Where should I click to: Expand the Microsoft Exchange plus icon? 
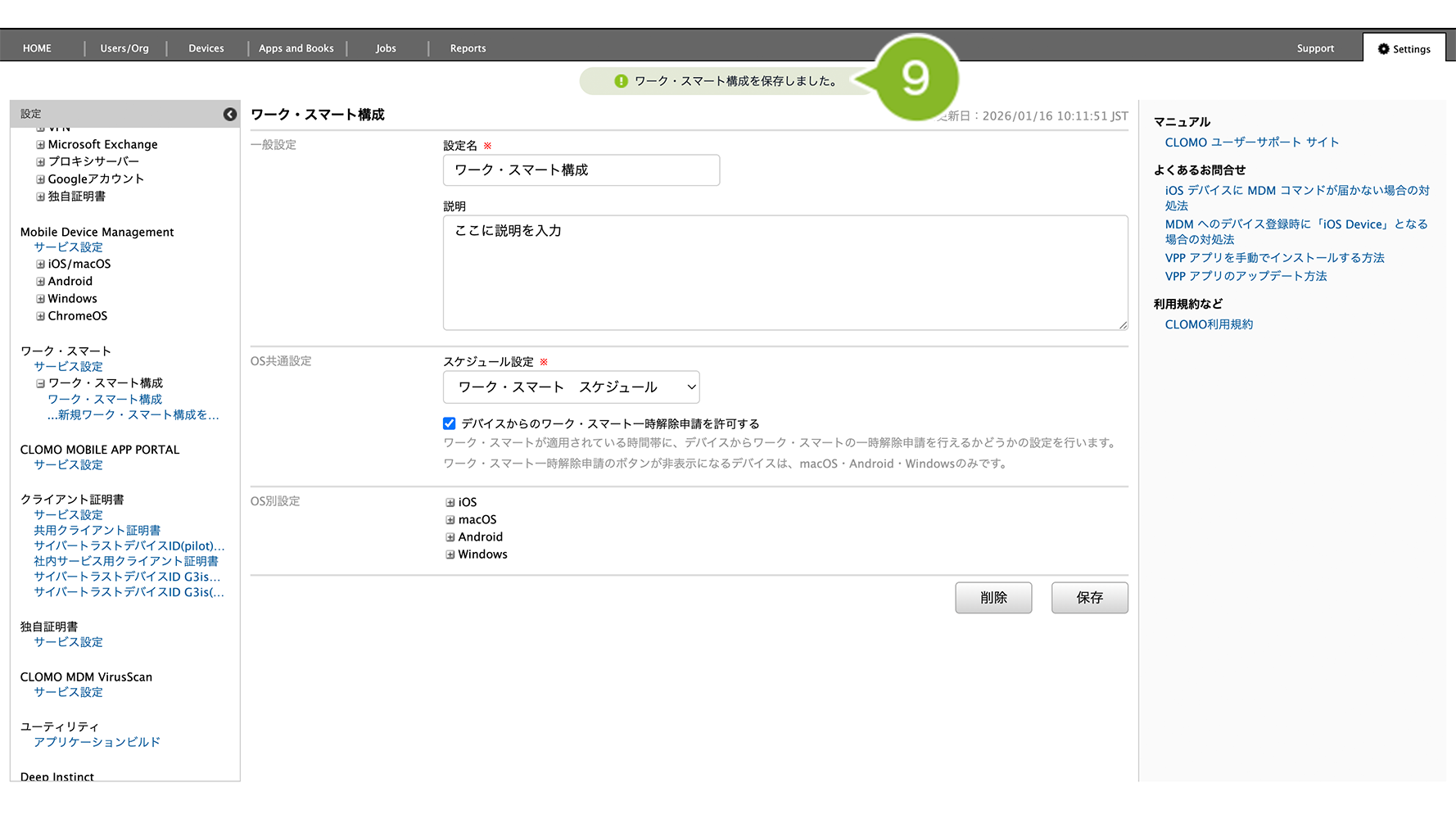[40, 145]
